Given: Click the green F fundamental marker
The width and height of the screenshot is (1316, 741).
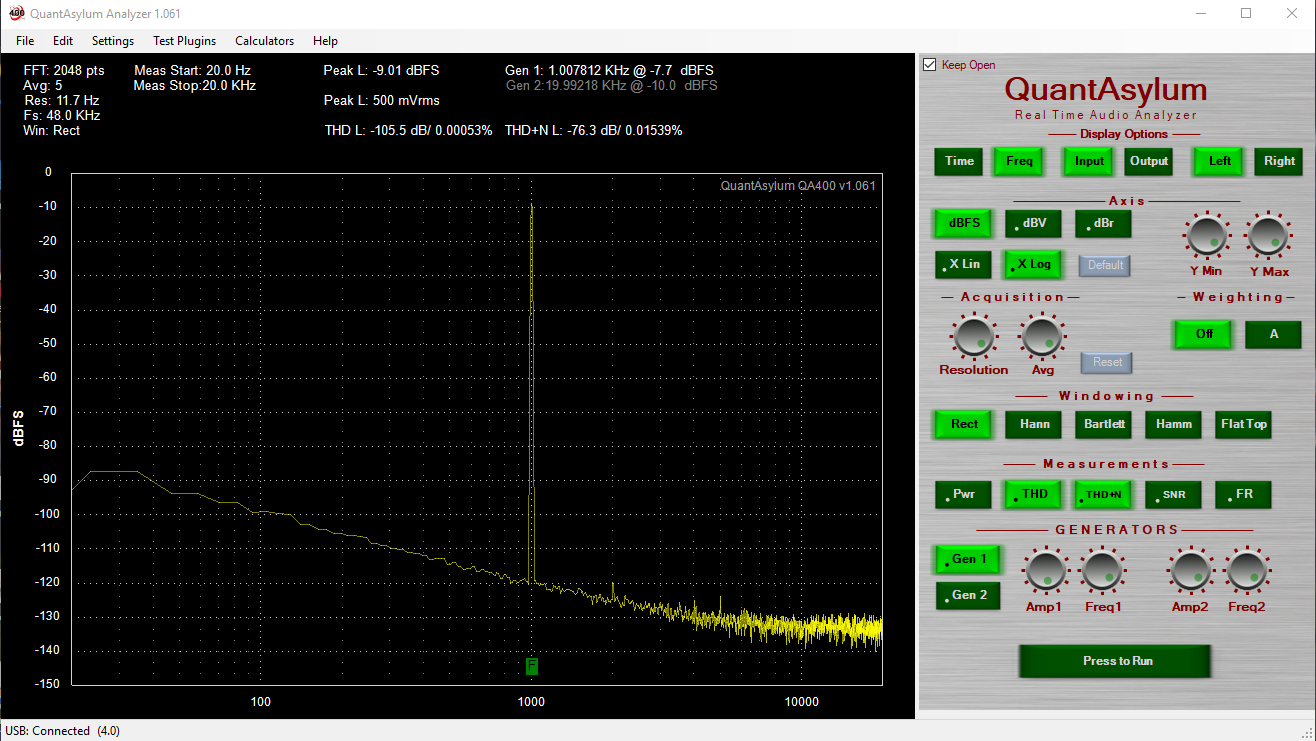Looking at the screenshot, I should coord(532,666).
